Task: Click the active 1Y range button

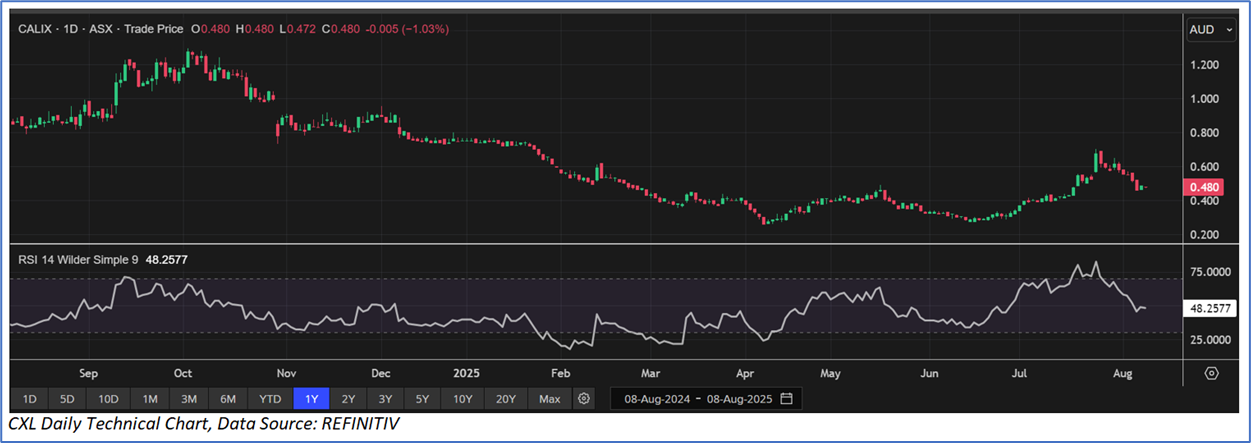Action: coord(312,399)
